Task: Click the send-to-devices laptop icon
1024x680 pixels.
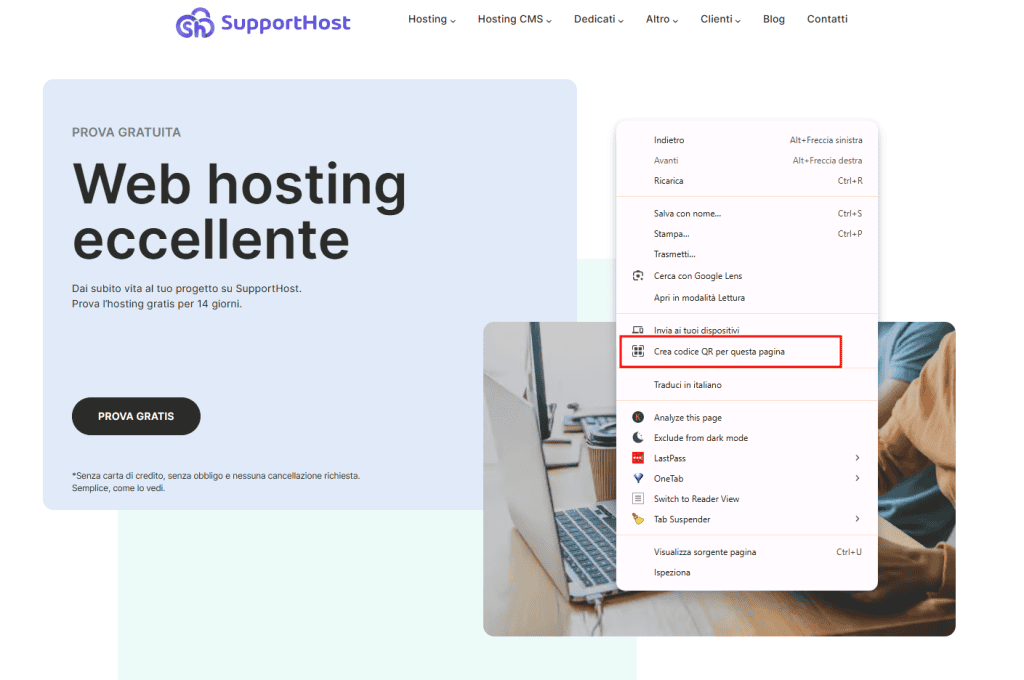Action: pos(639,329)
